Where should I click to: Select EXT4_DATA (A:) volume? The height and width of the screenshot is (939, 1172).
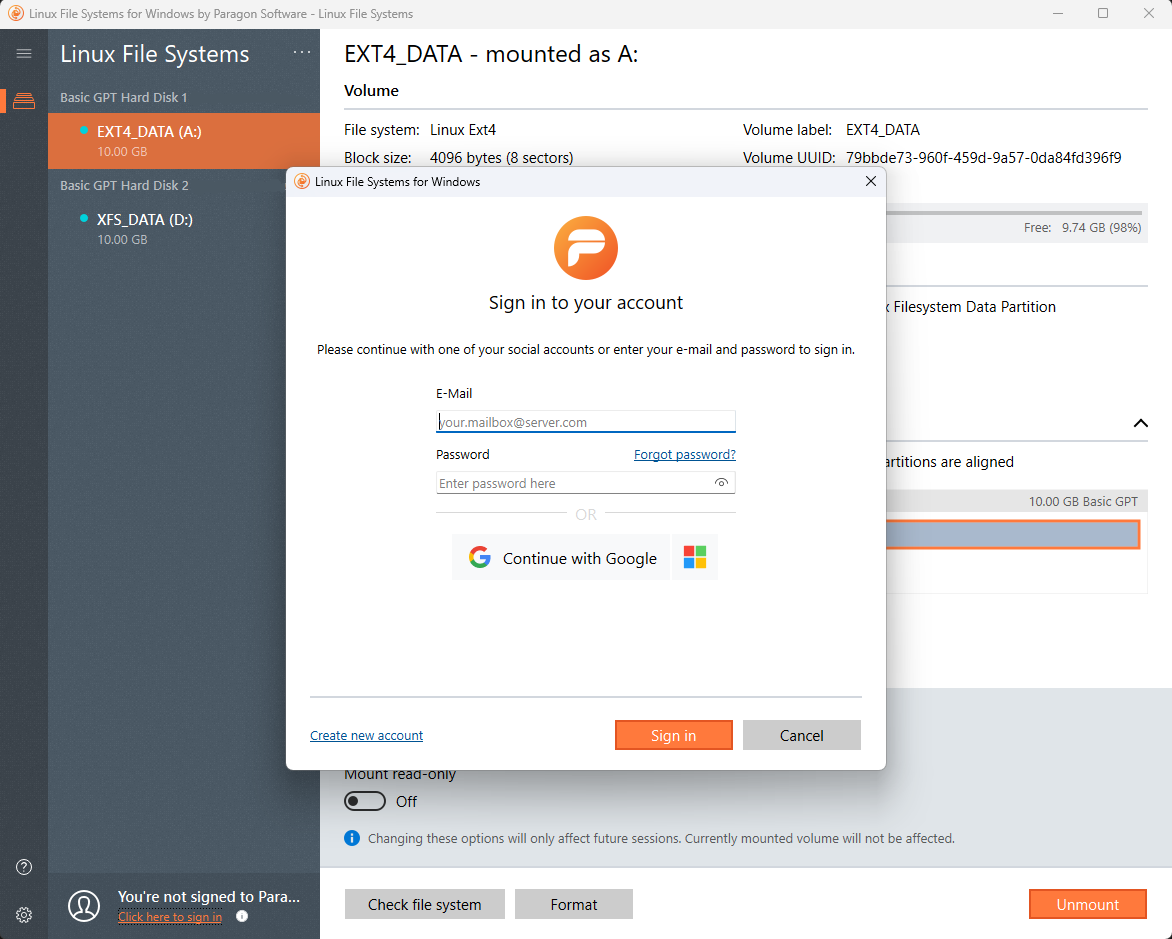pos(184,141)
